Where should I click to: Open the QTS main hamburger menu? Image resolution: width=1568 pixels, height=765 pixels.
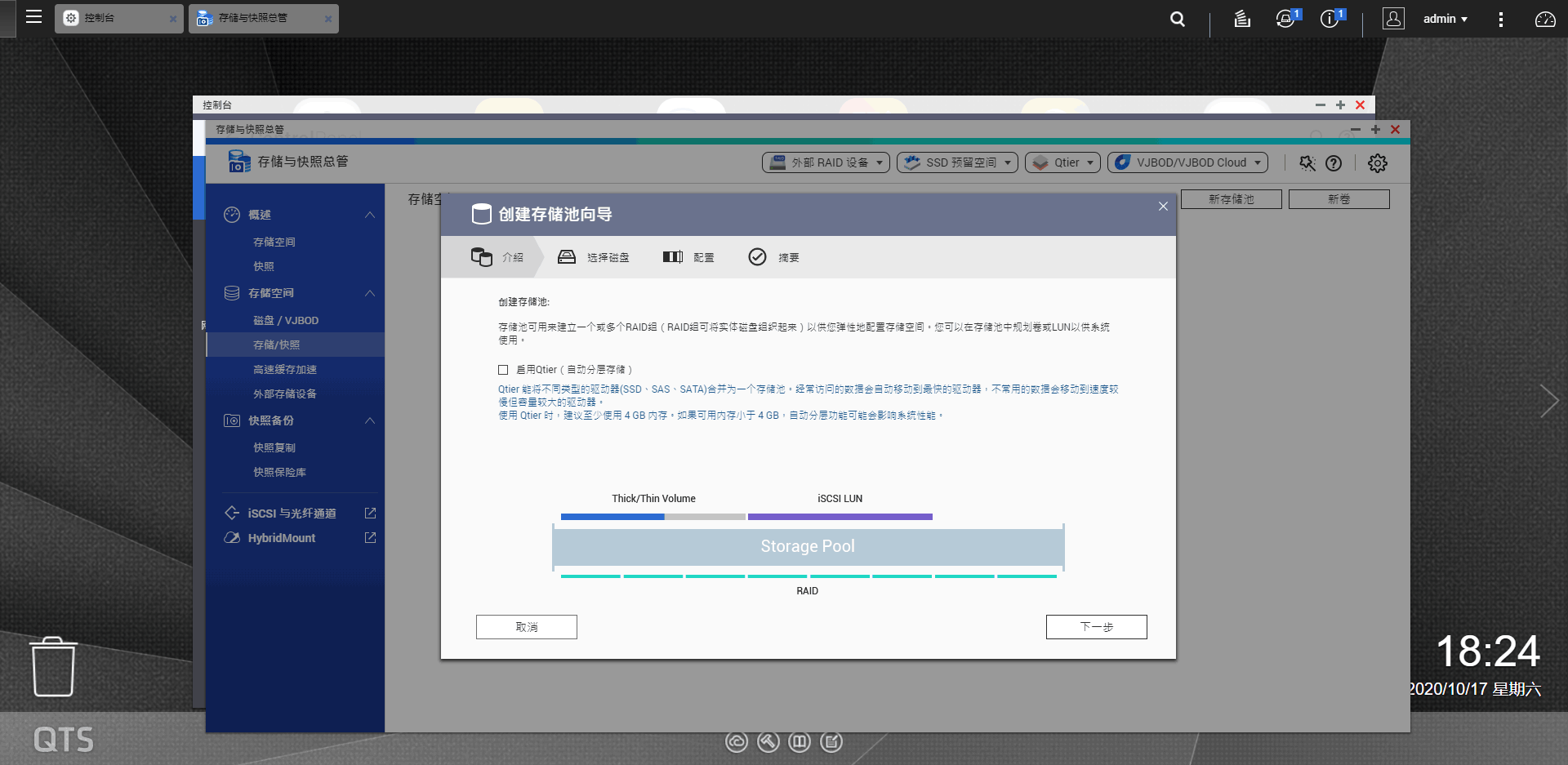click(x=33, y=16)
